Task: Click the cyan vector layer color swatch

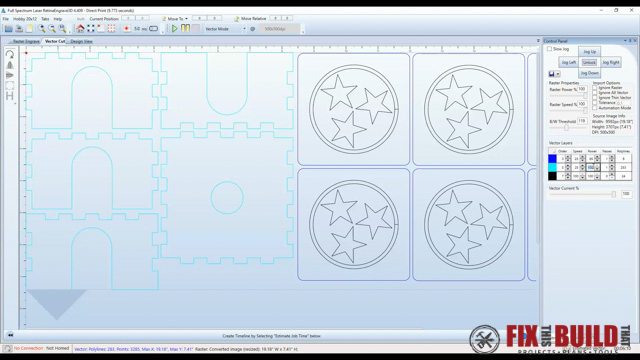Action: point(552,167)
